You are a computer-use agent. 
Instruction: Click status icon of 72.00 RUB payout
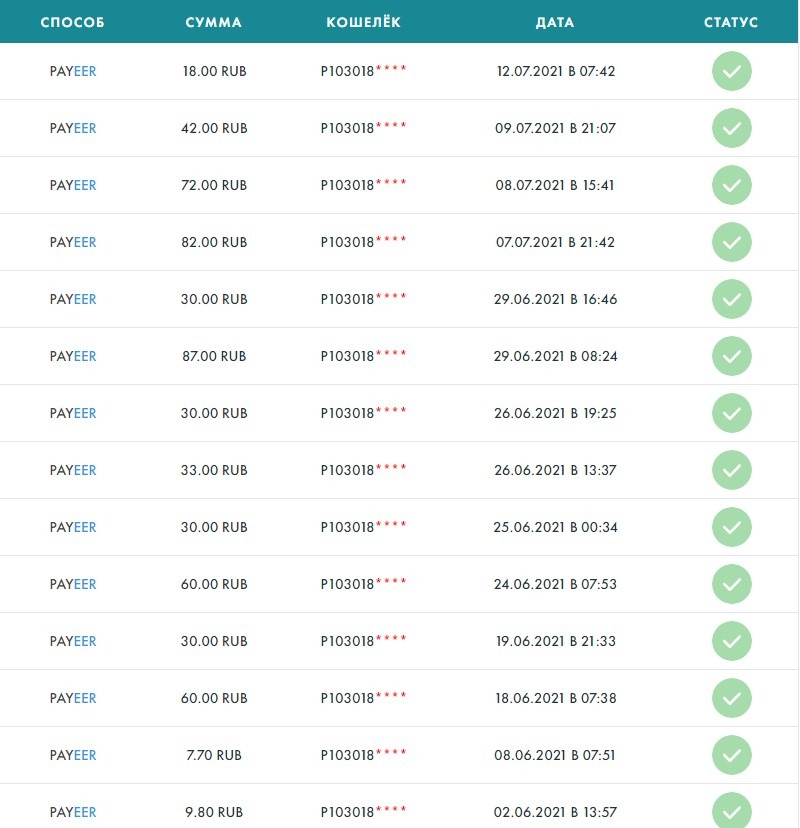[x=731, y=185]
